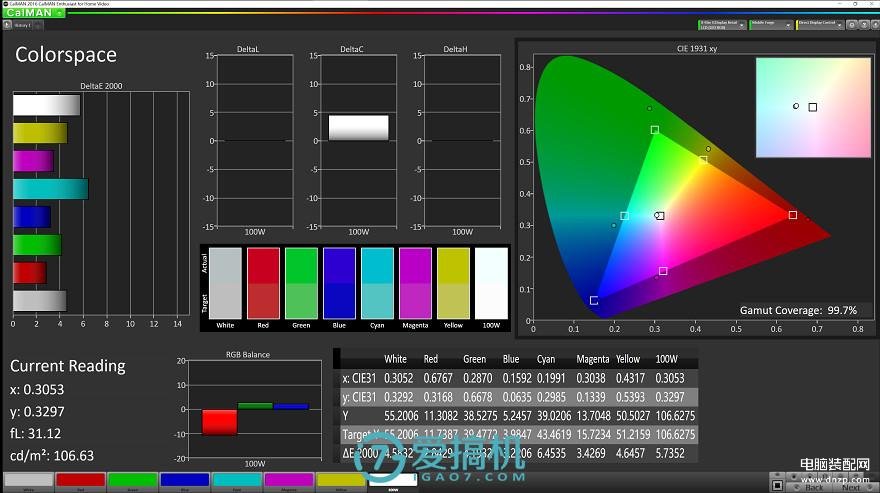The width and height of the screenshot is (880, 493).
Task: Select the 100W pattern swatch at bottom
Action: pyautogui.click(x=391, y=481)
